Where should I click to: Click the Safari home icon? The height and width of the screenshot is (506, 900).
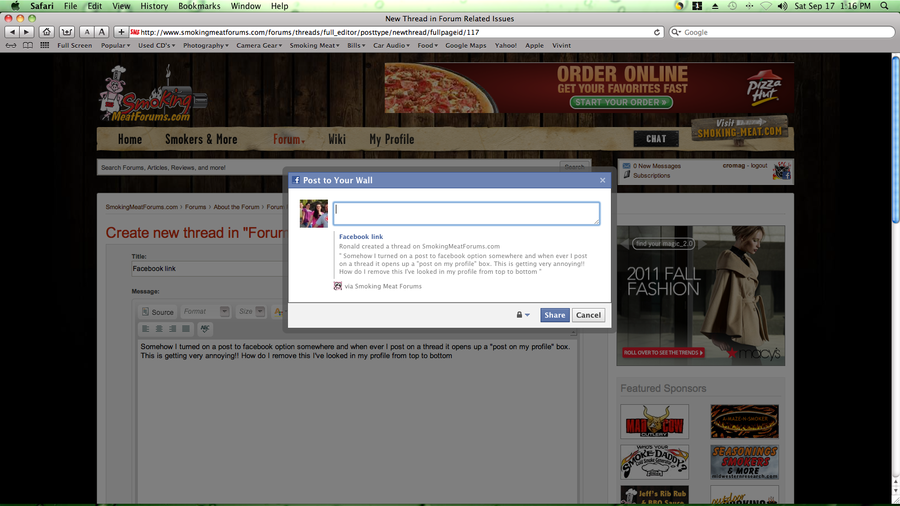coord(47,32)
